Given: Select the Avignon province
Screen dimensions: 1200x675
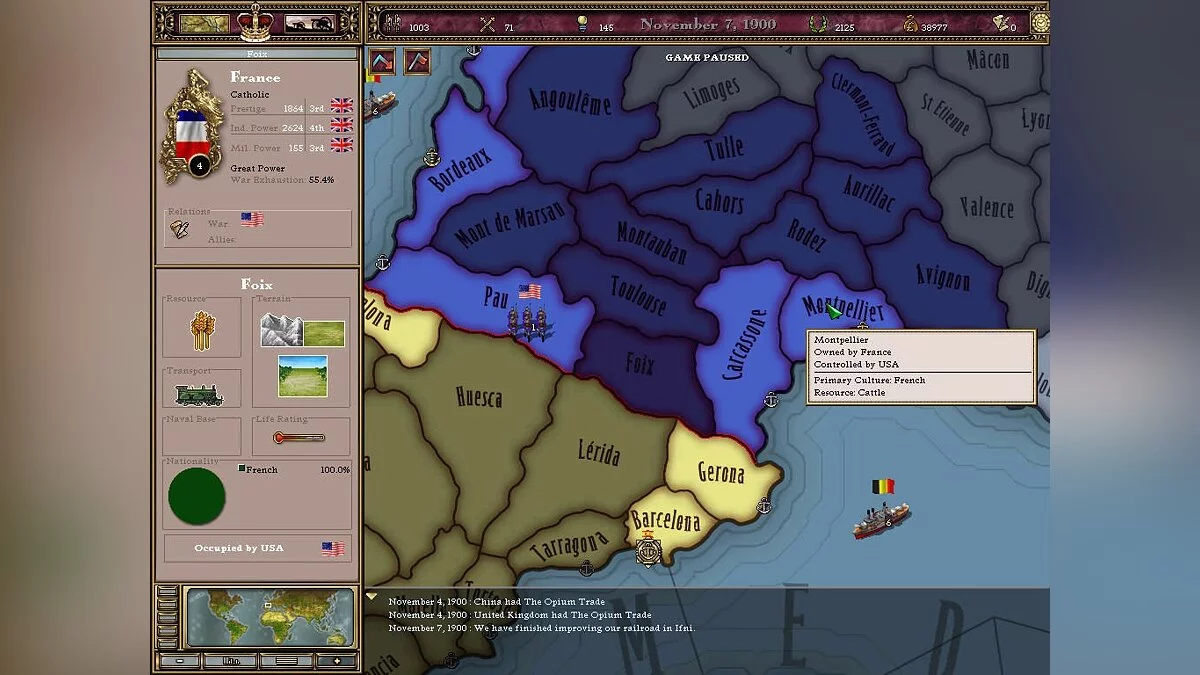Looking at the screenshot, I should coord(942,275).
